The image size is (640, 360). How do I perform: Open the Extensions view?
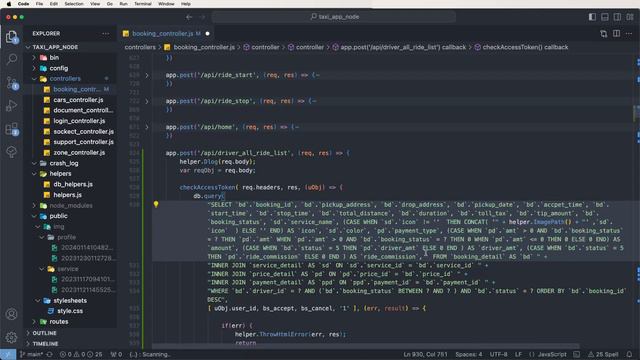tap(11, 129)
